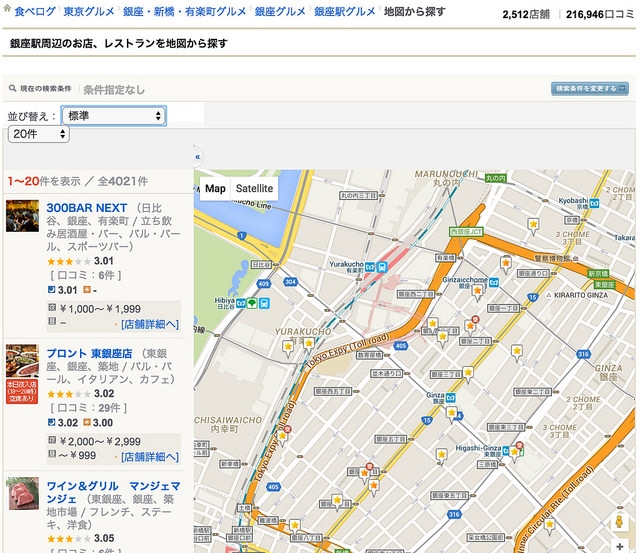This screenshot has height=553, width=640.
Task: Open the 並び替え sort dropdown
Action: pyautogui.click(x=114, y=116)
